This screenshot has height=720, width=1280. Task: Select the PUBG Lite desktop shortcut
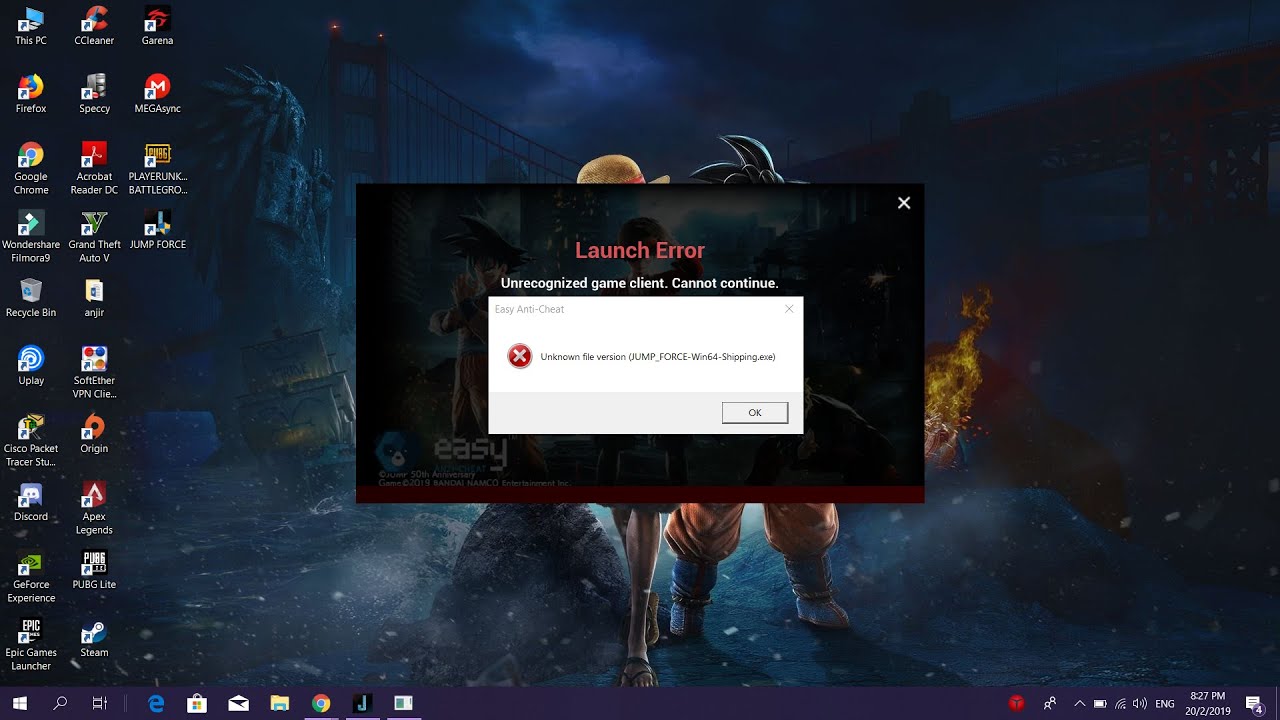point(94,570)
